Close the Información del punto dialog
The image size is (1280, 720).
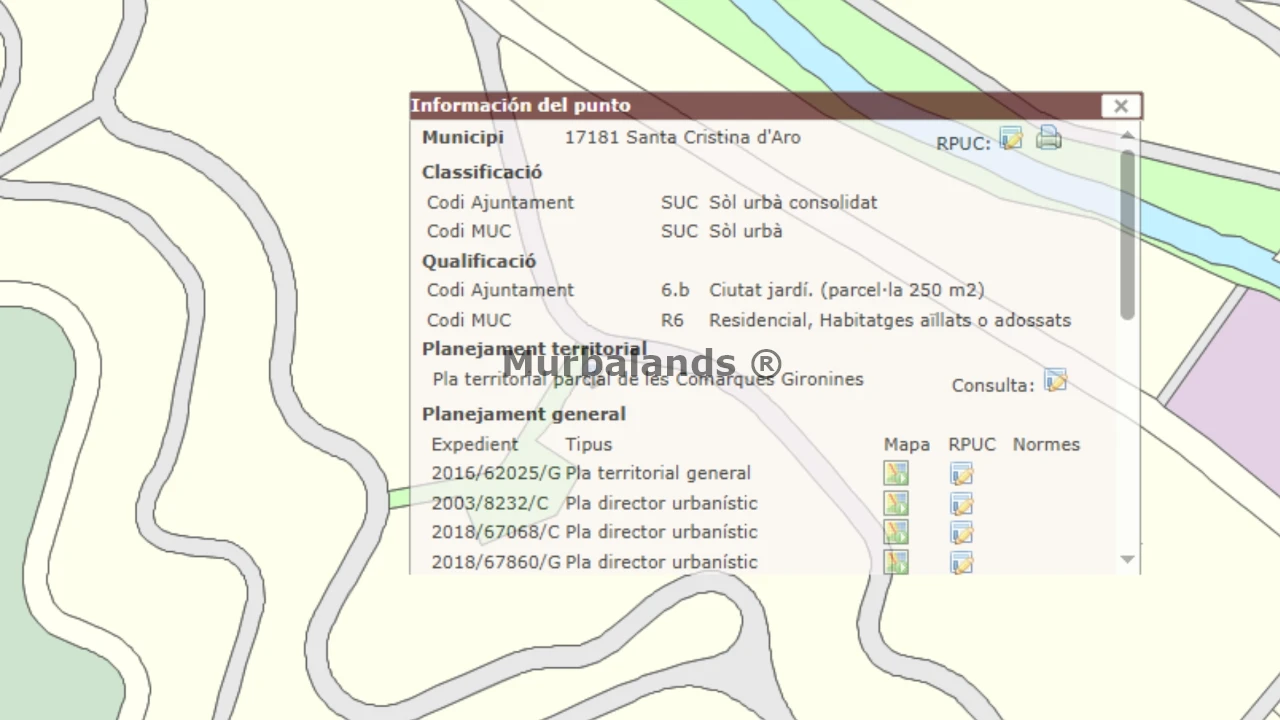[x=1120, y=106]
